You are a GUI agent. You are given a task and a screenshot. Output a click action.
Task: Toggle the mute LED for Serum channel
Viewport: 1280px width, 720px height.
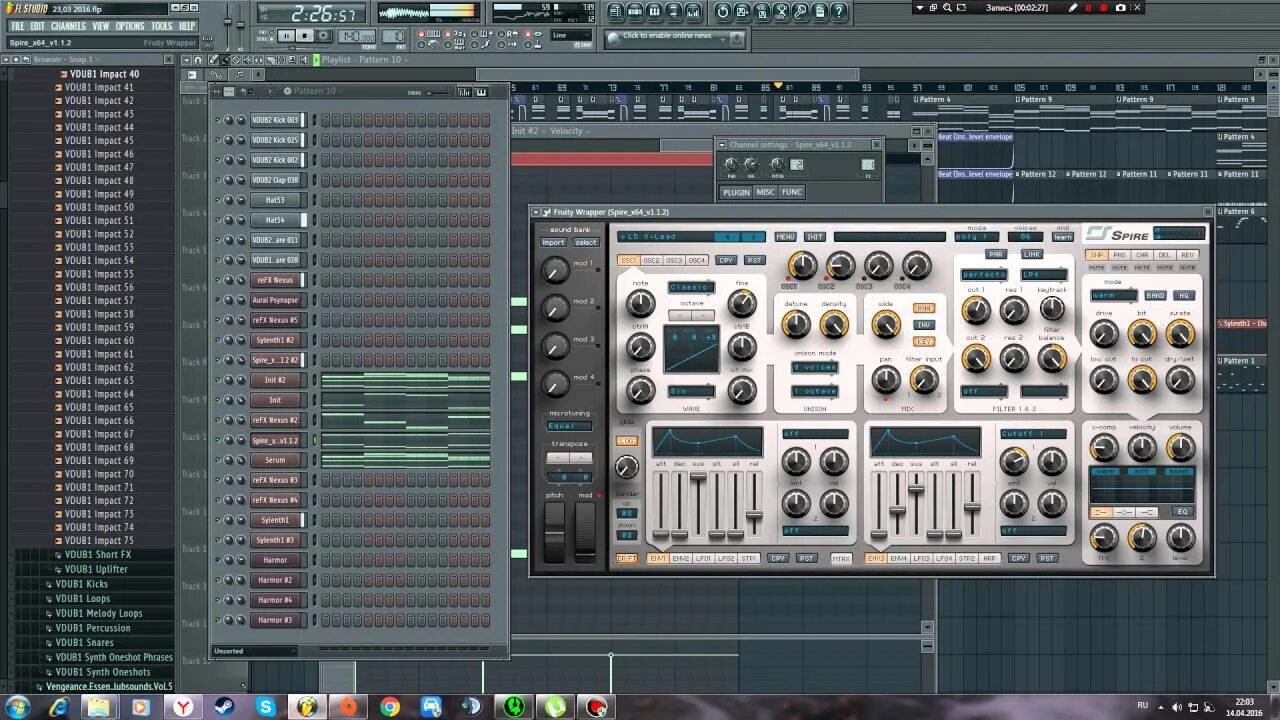pos(218,460)
